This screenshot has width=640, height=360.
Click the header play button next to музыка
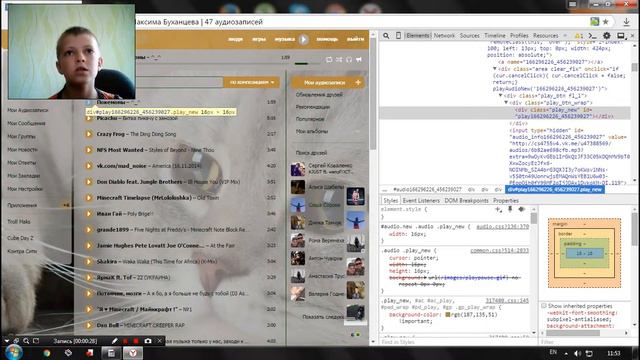pyautogui.click(x=303, y=39)
